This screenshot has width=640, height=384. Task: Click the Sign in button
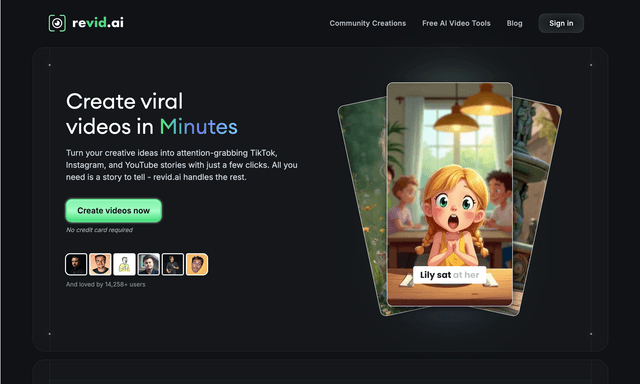point(561,23)
